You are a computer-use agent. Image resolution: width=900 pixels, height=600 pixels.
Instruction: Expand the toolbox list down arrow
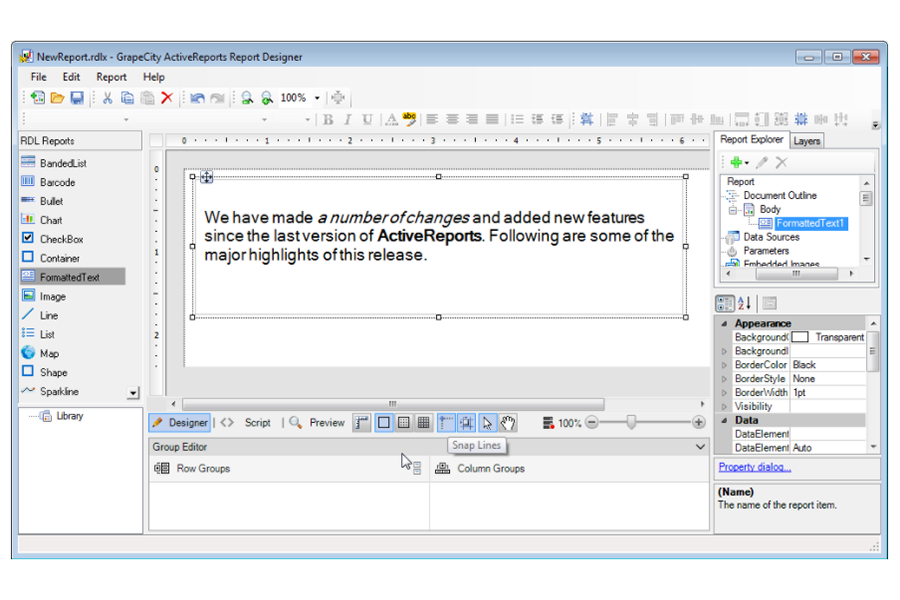133,393
